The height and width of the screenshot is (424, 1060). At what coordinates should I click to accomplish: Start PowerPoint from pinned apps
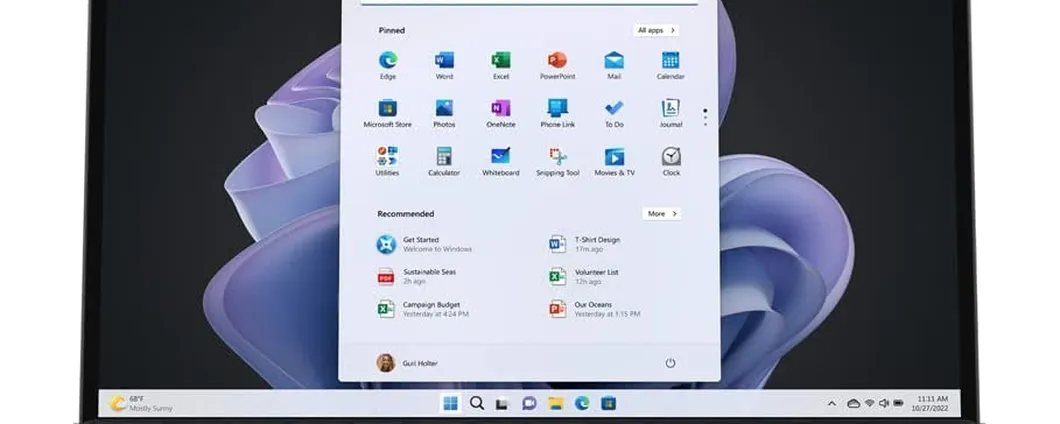(557, 66)
